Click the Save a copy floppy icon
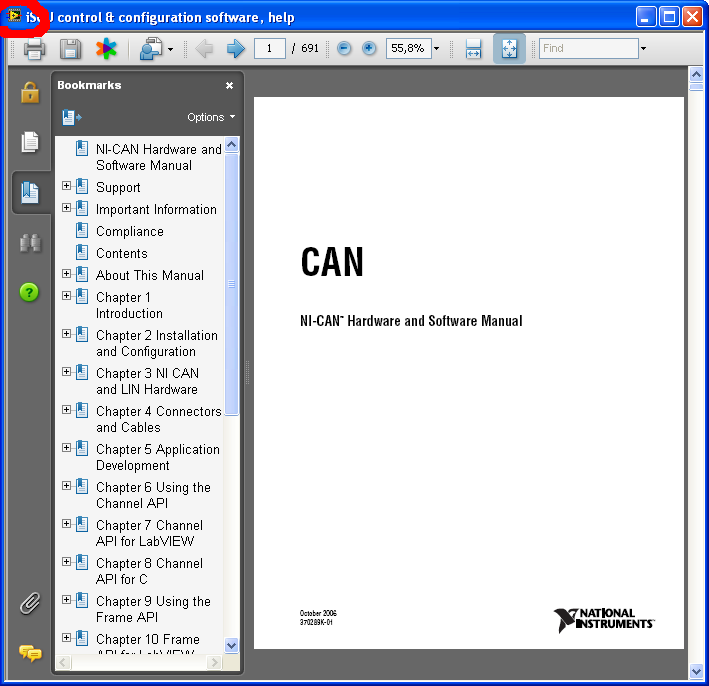This screenshot has width=709, height=686. pos(71,48)
